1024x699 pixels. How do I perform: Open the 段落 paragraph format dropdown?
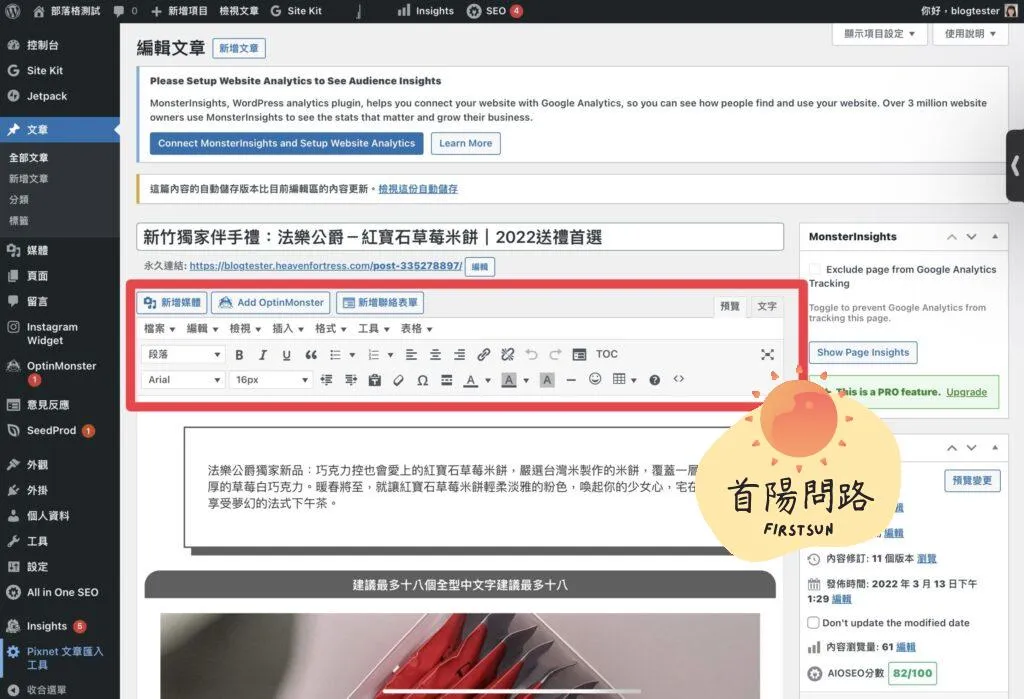point(185,355)
